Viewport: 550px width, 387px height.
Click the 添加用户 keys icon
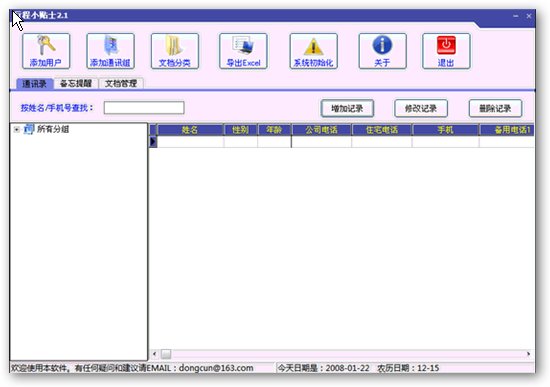[46, 45]
